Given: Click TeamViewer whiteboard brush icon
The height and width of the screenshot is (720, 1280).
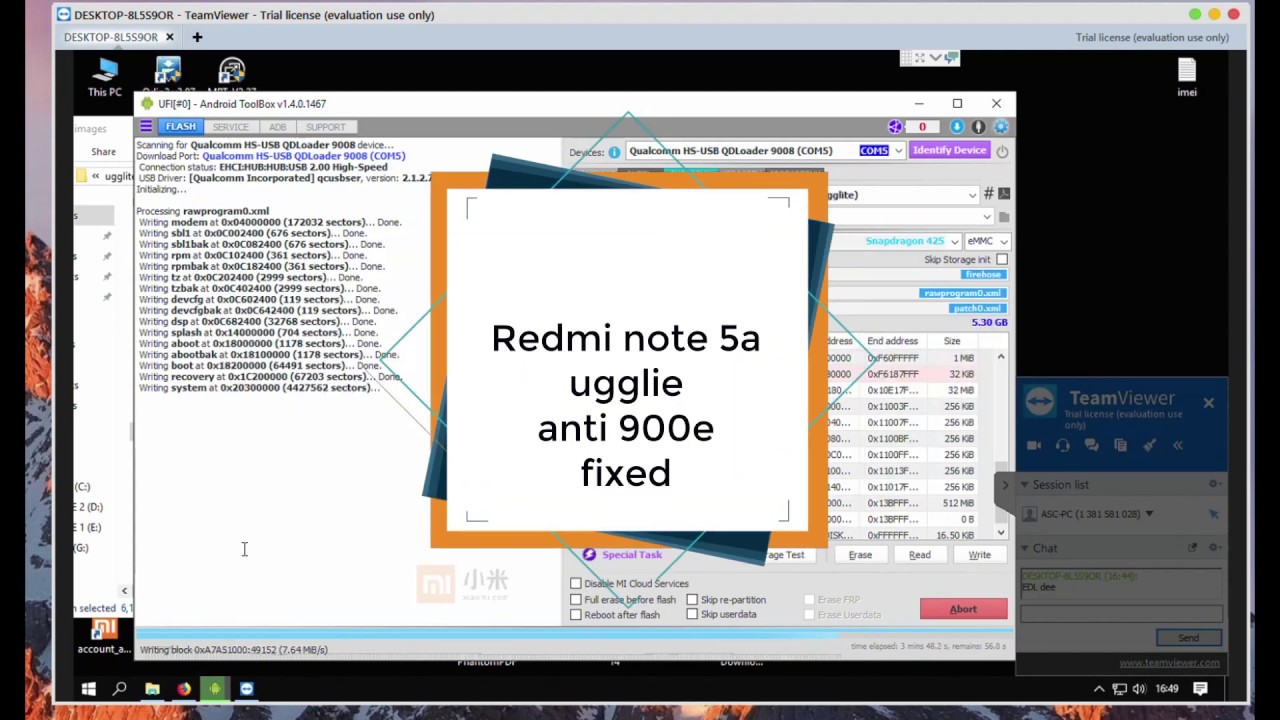Looking at the screenshot, I should (x=1150, y=445).
